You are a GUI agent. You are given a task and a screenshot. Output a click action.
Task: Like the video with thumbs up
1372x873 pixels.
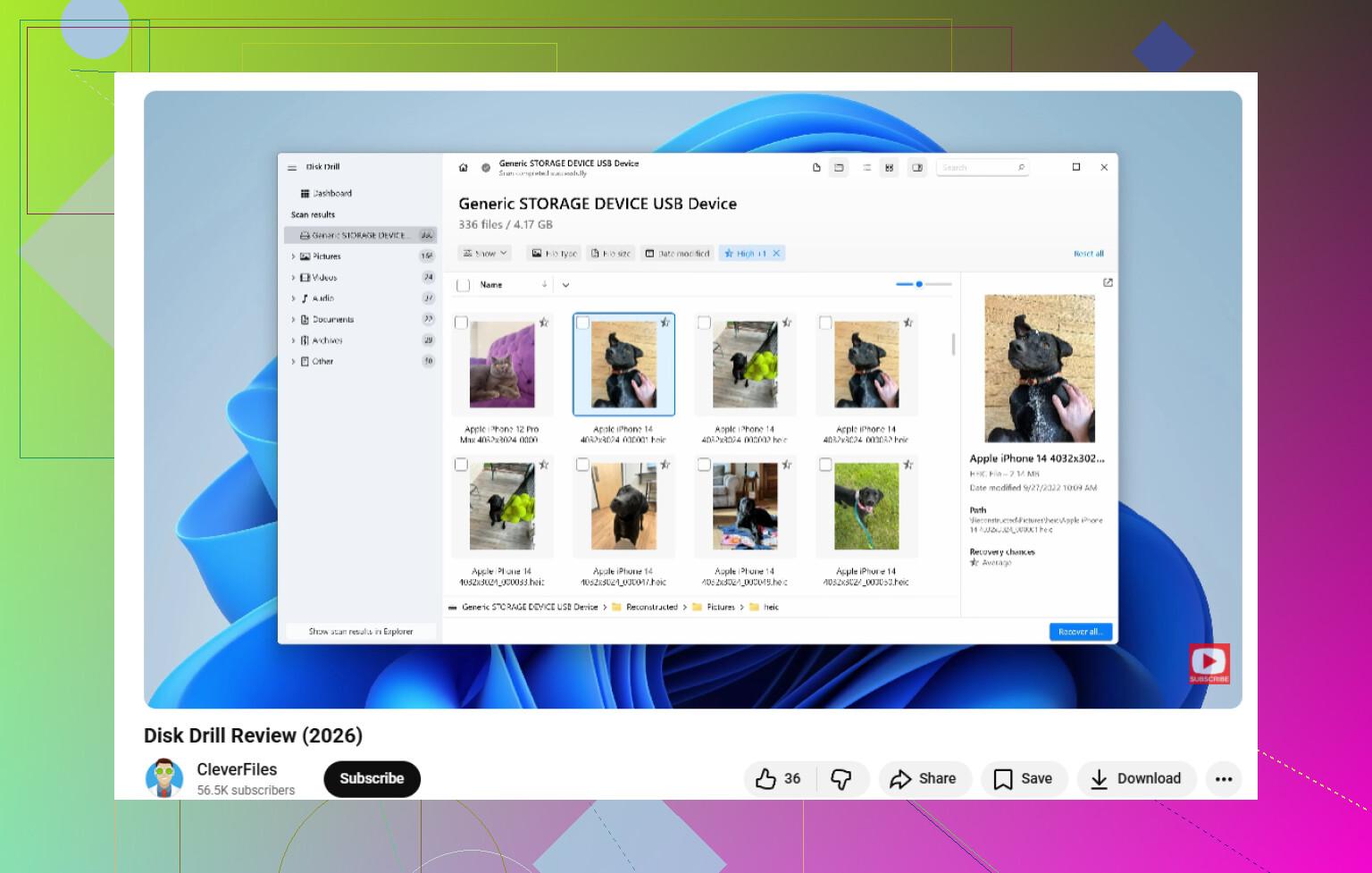click(778, 779)
